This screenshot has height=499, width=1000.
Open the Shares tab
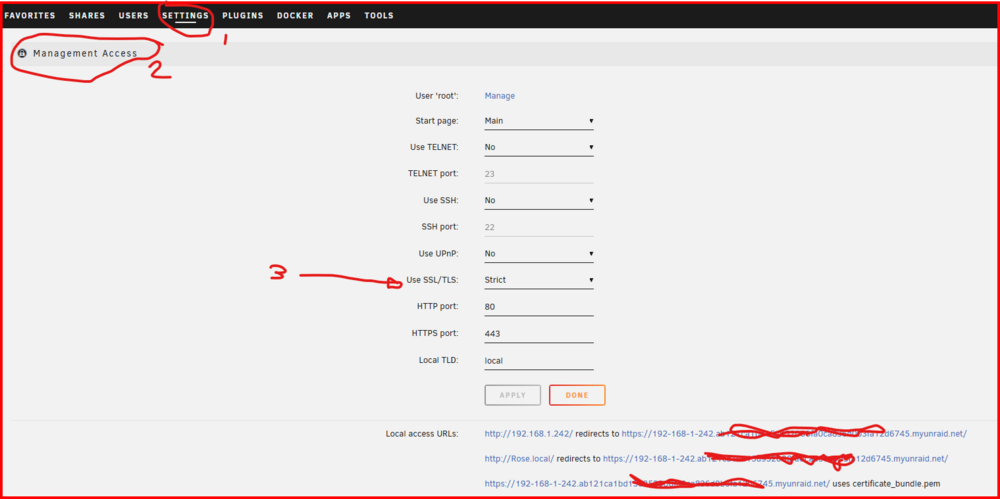click(87, 15)
